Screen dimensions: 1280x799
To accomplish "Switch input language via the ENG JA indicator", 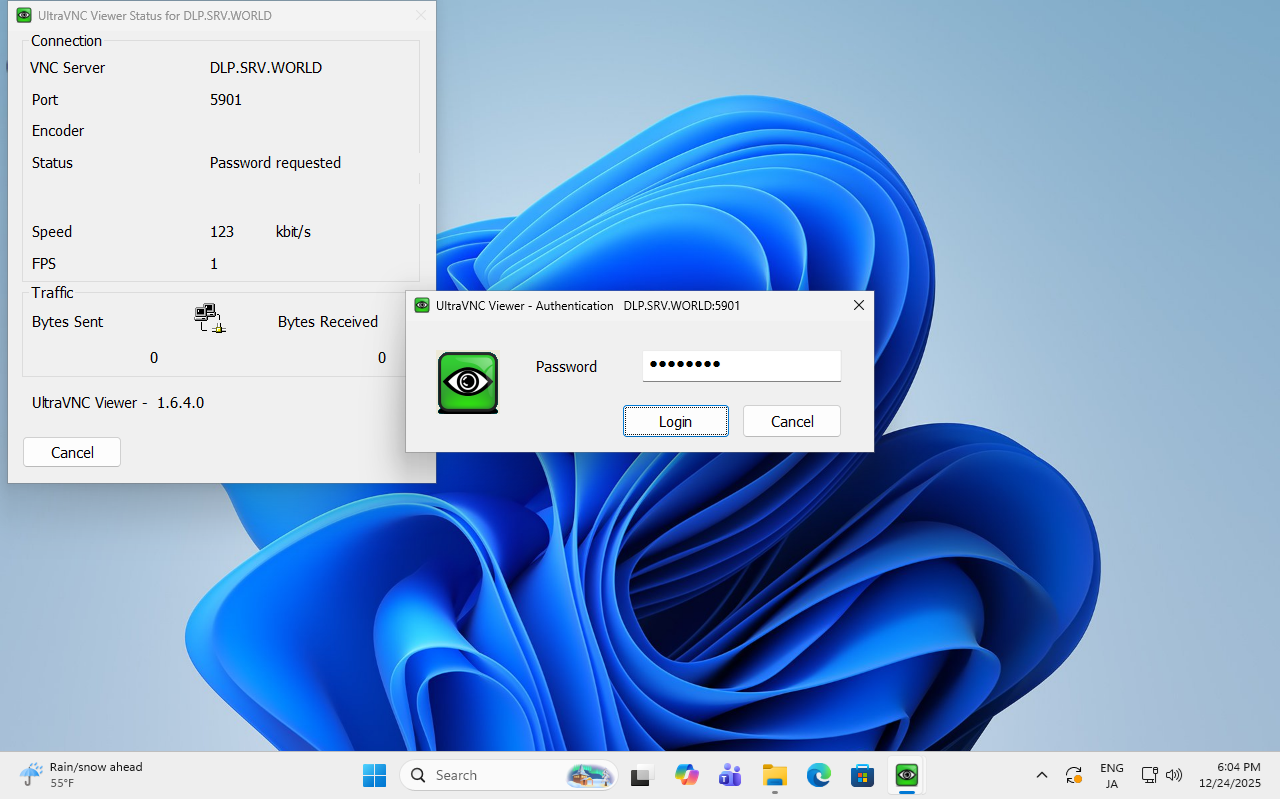I will (1111, 775).
